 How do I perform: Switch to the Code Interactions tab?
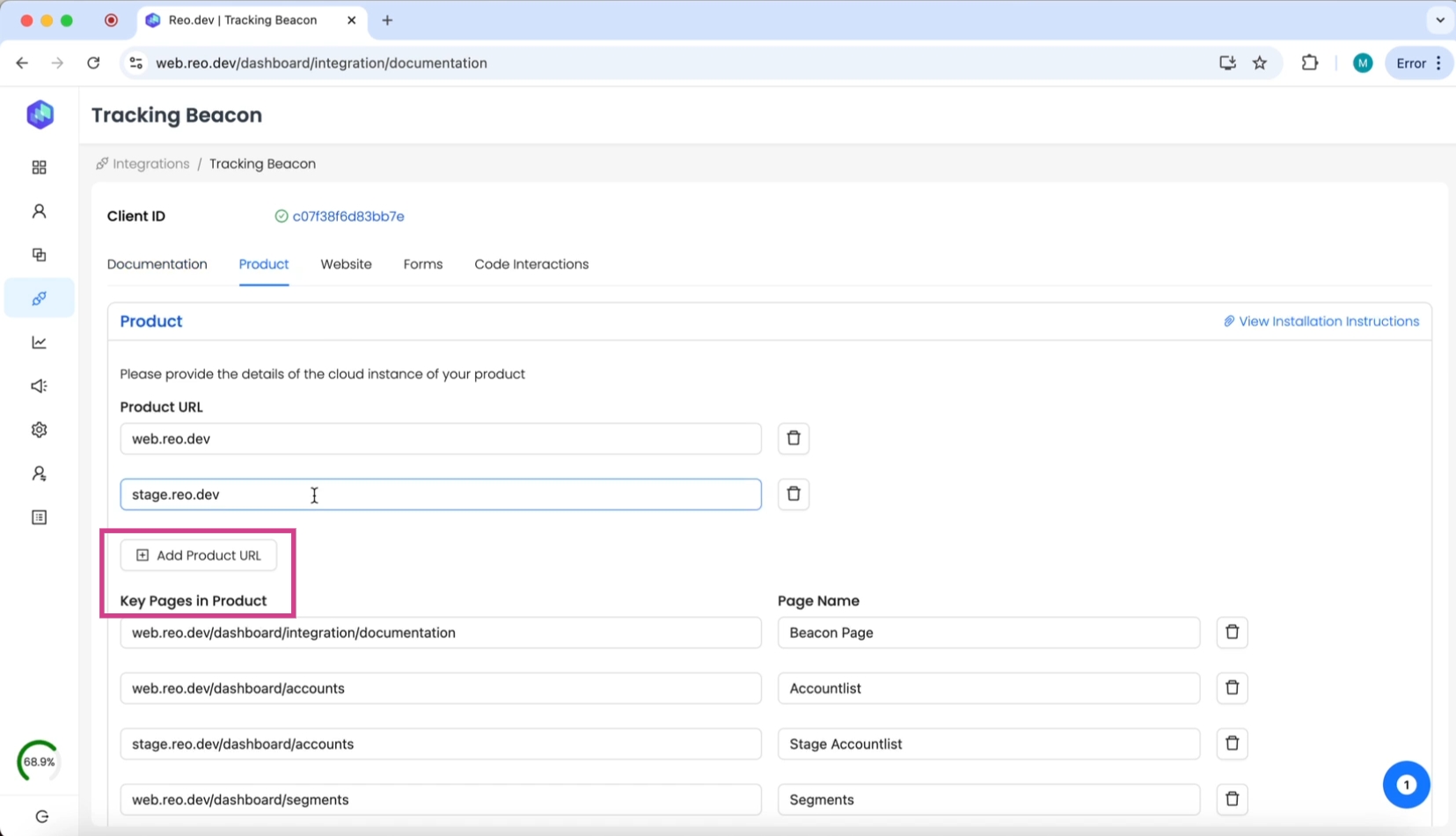530,264
